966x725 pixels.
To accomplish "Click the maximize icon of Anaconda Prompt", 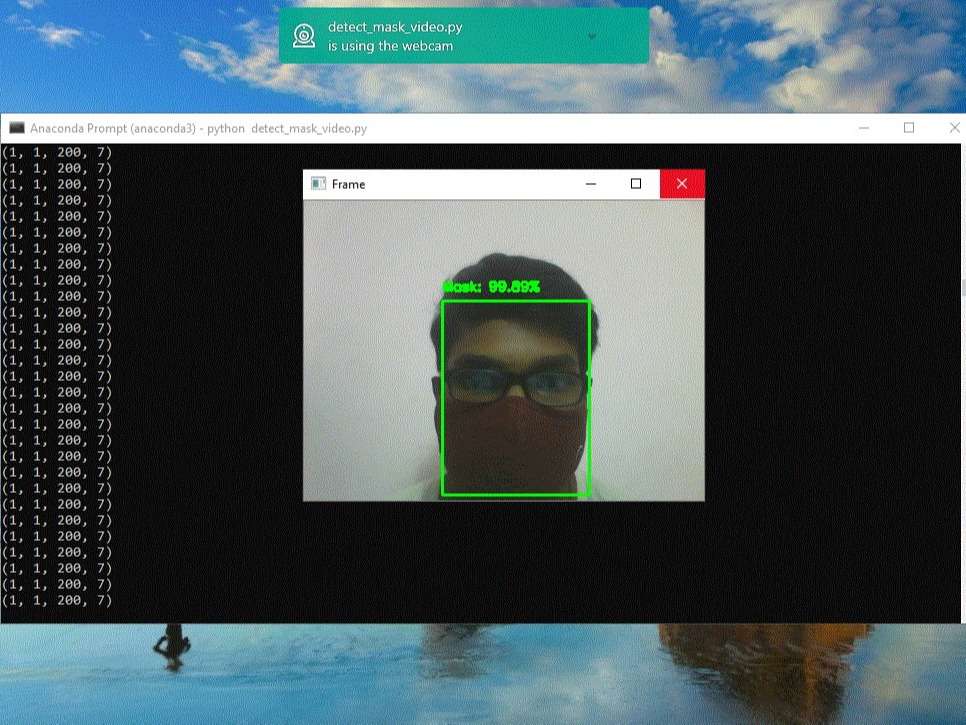I will pos(909,128).
